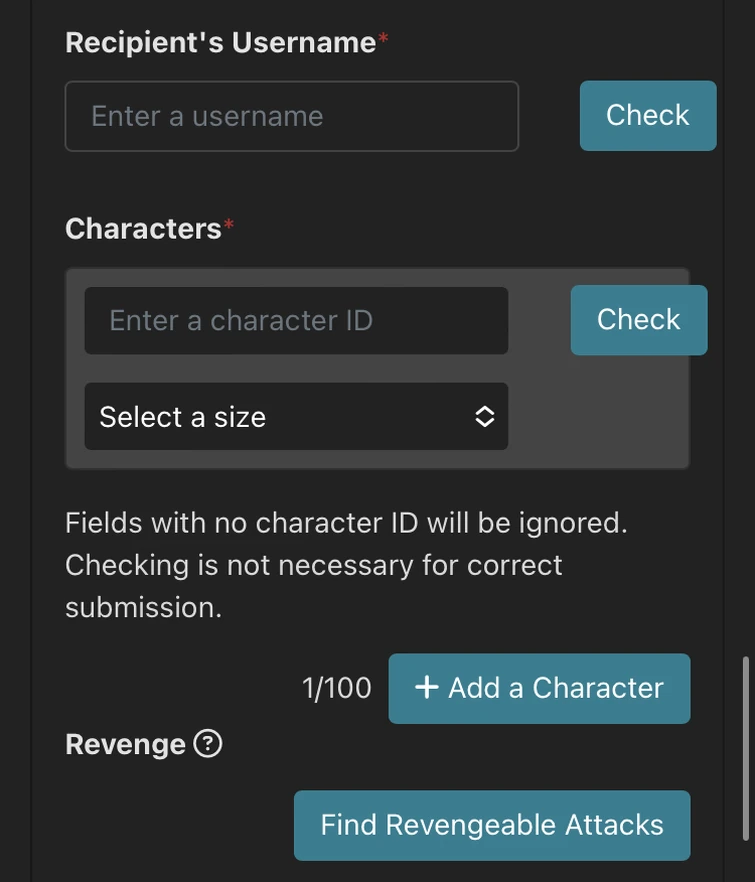The height and width of the screenshot is (882, 755).
Task: Click Check next to Recipient's Username
Action: tap(647, 115)
